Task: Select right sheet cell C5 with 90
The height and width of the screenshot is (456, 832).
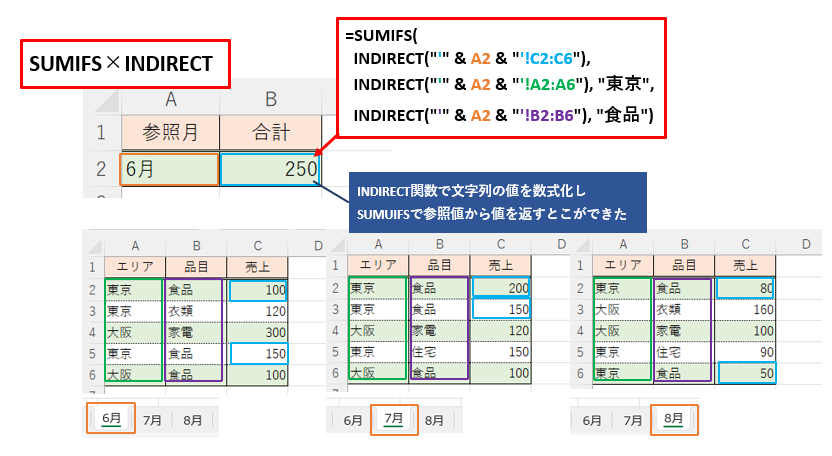Action: click(x=745, y=352)
